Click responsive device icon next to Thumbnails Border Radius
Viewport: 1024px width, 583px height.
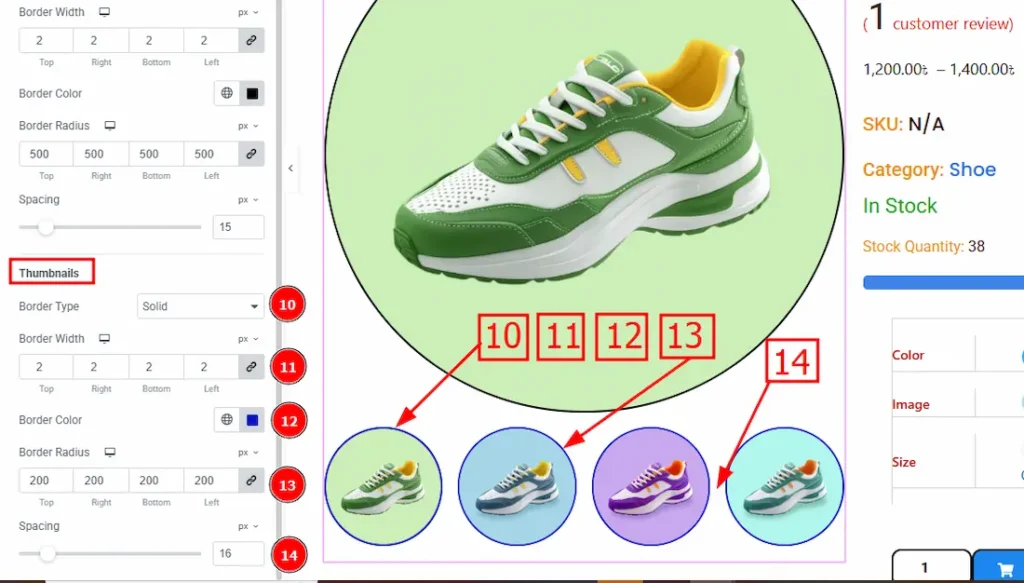click(x=110, y=453)
